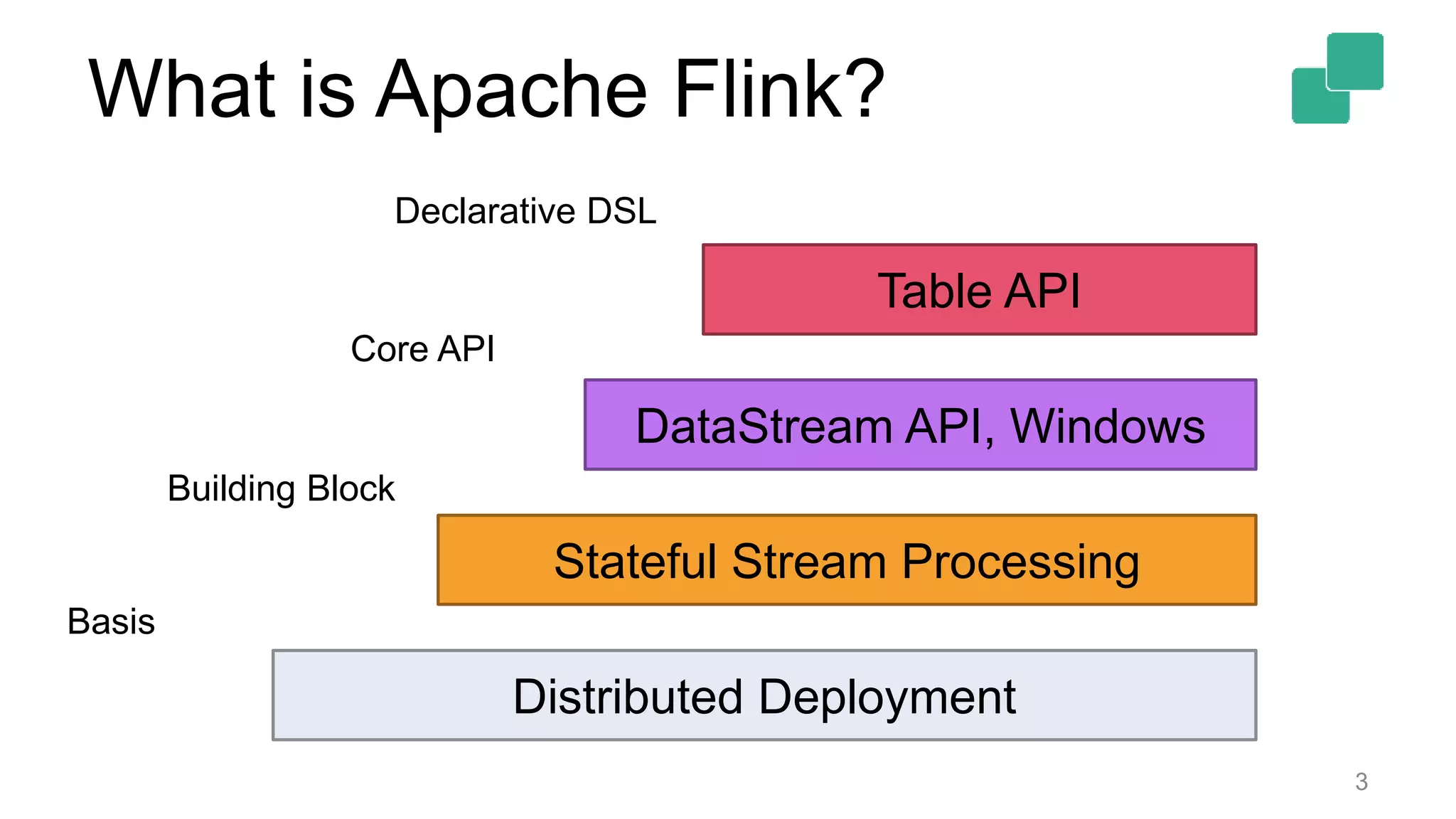Click the word 'Deployment' in gray box
The image size is (1456, 819).
887,697
